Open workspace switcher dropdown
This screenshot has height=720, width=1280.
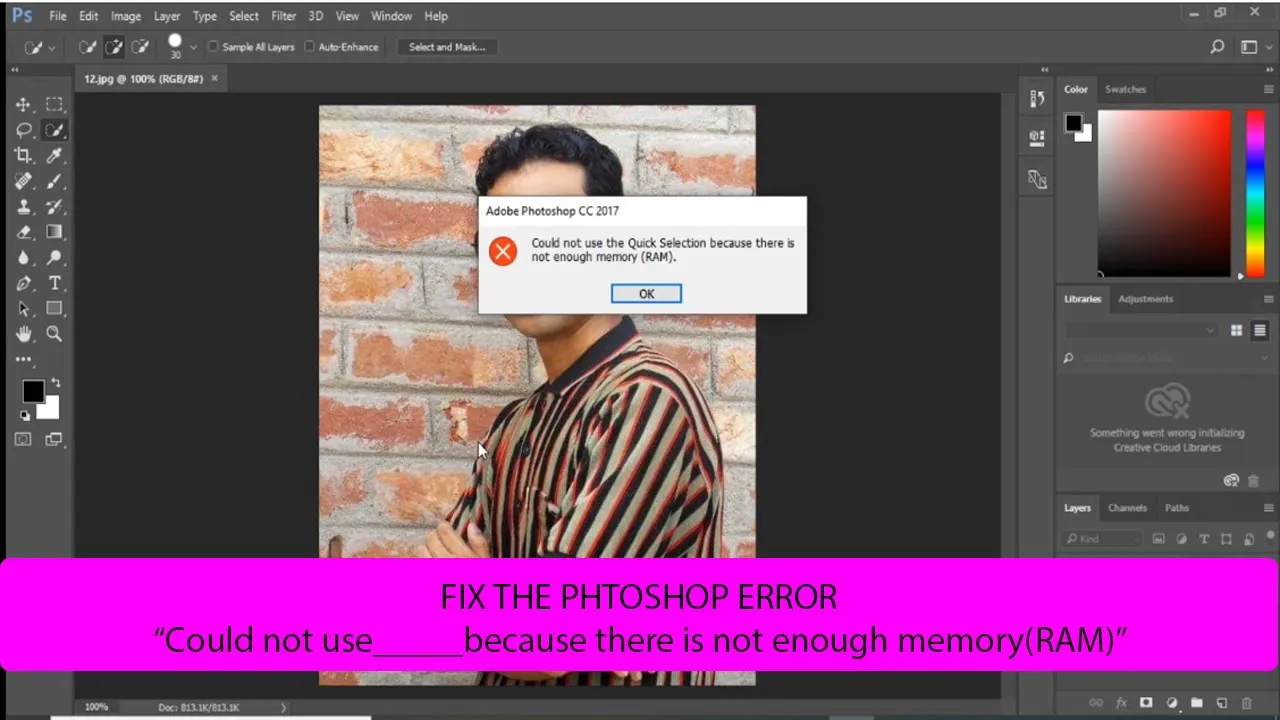[1254, 47]
